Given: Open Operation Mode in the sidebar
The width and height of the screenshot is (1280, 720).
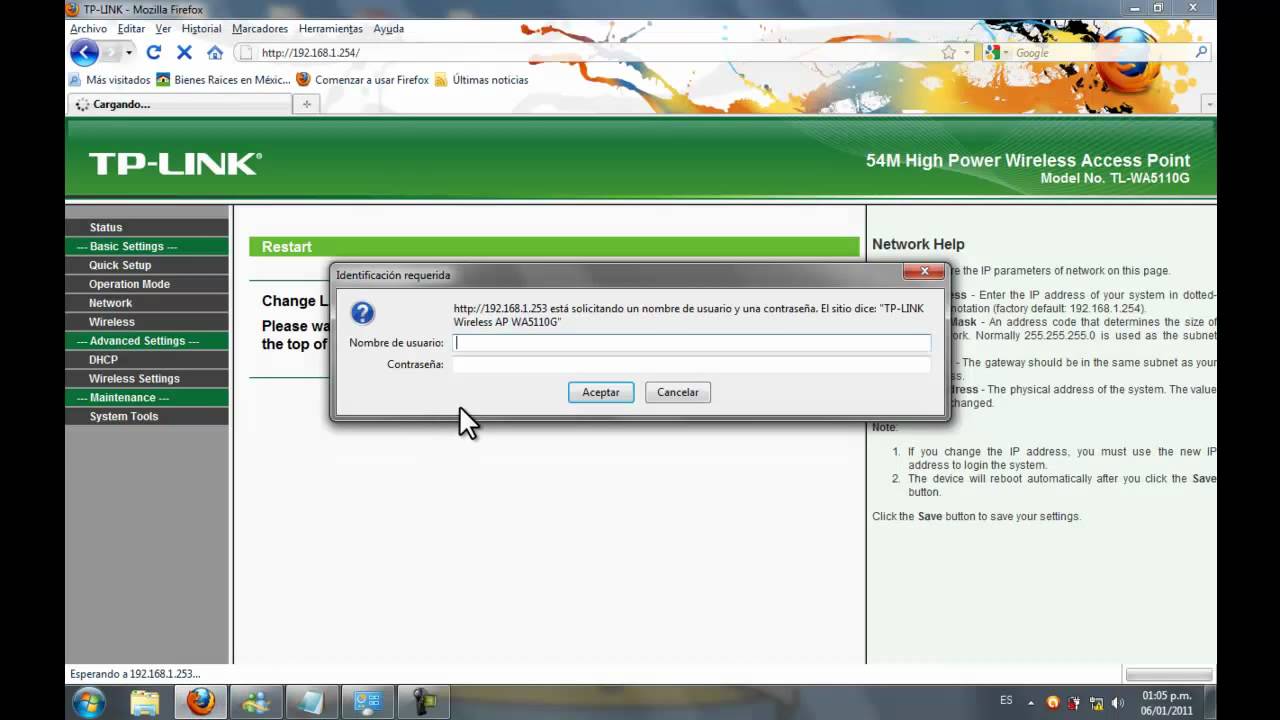Looking at the screenshot, I should click(x=129, y=284).
